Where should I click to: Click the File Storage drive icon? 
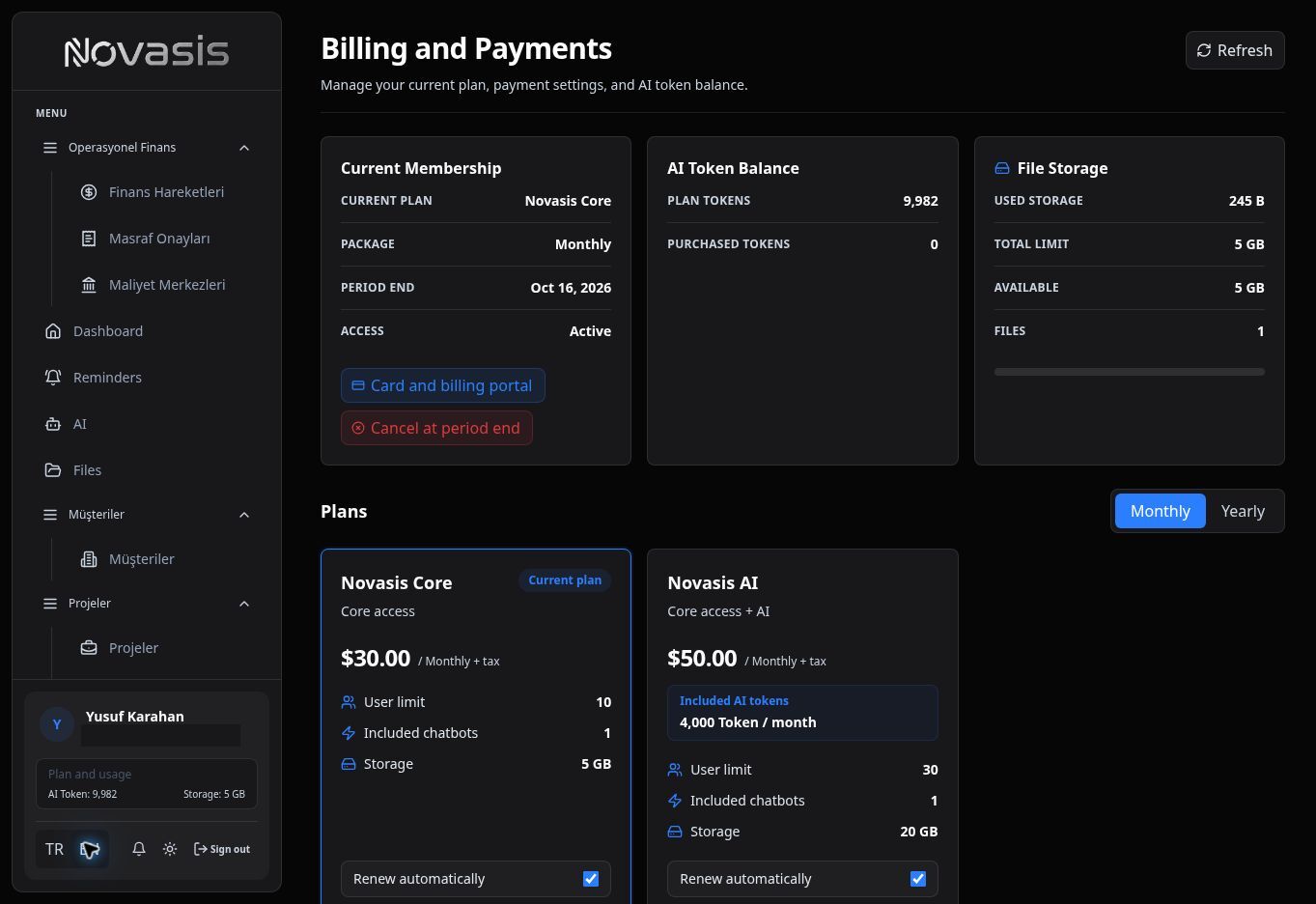click(x=1001, y=168)
